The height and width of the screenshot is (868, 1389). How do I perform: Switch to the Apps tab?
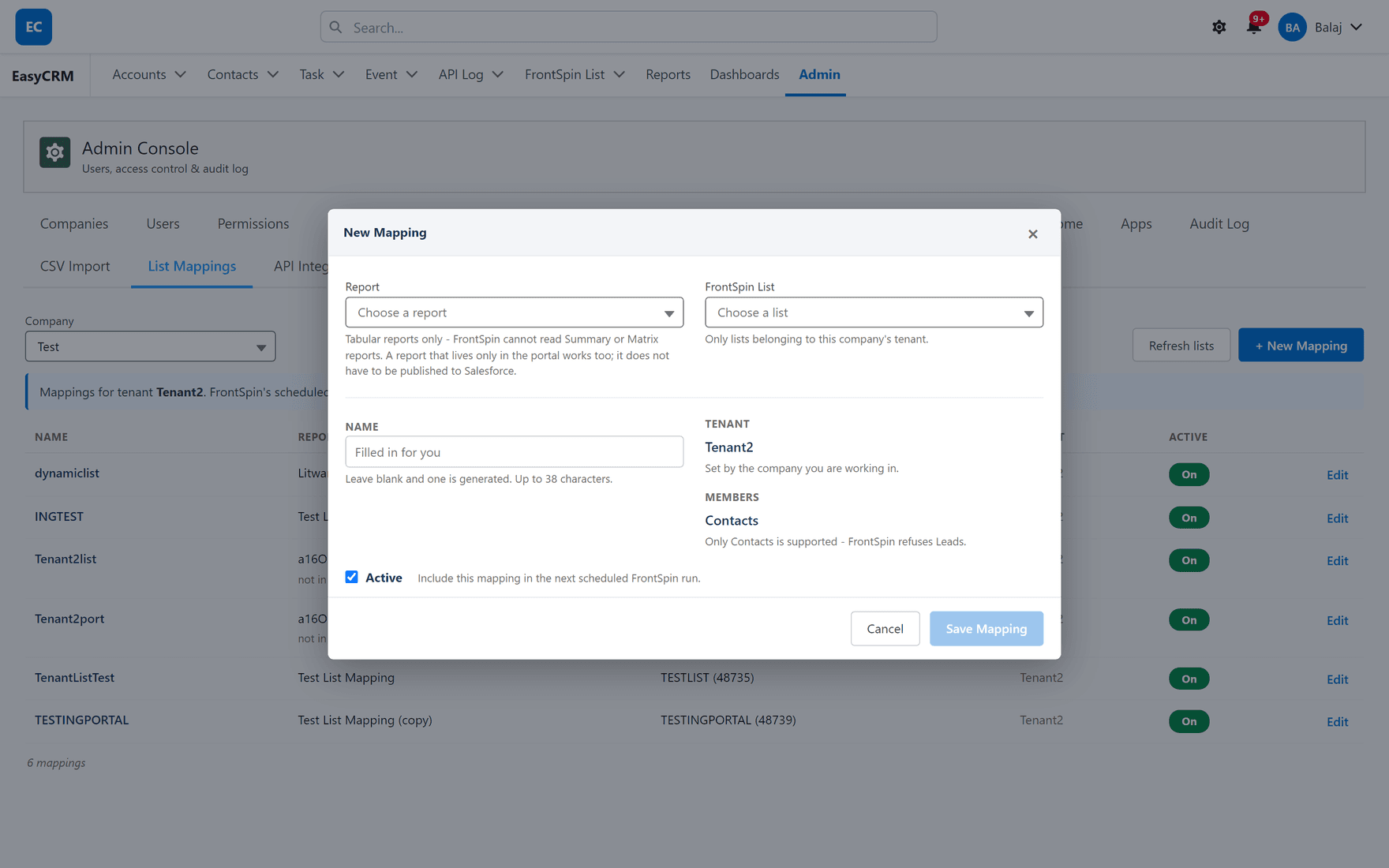pyautogui.click(x=1136, y=223)
